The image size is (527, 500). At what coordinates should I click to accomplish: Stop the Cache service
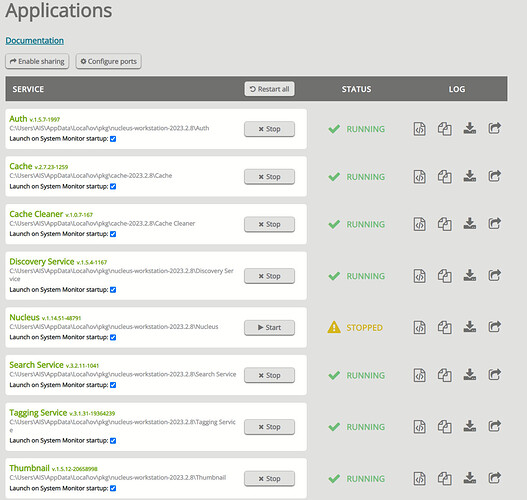click(270, 177)
